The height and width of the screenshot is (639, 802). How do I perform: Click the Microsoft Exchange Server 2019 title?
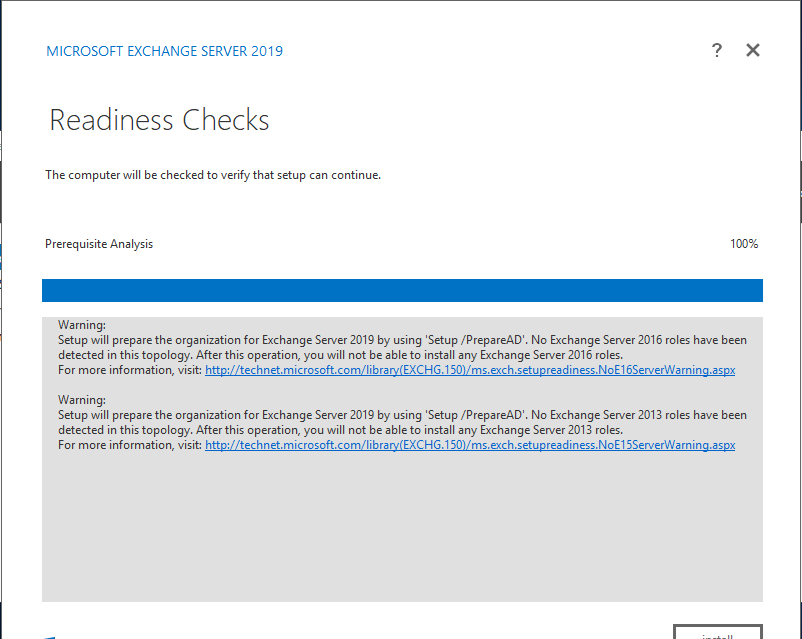click(164, 51)
